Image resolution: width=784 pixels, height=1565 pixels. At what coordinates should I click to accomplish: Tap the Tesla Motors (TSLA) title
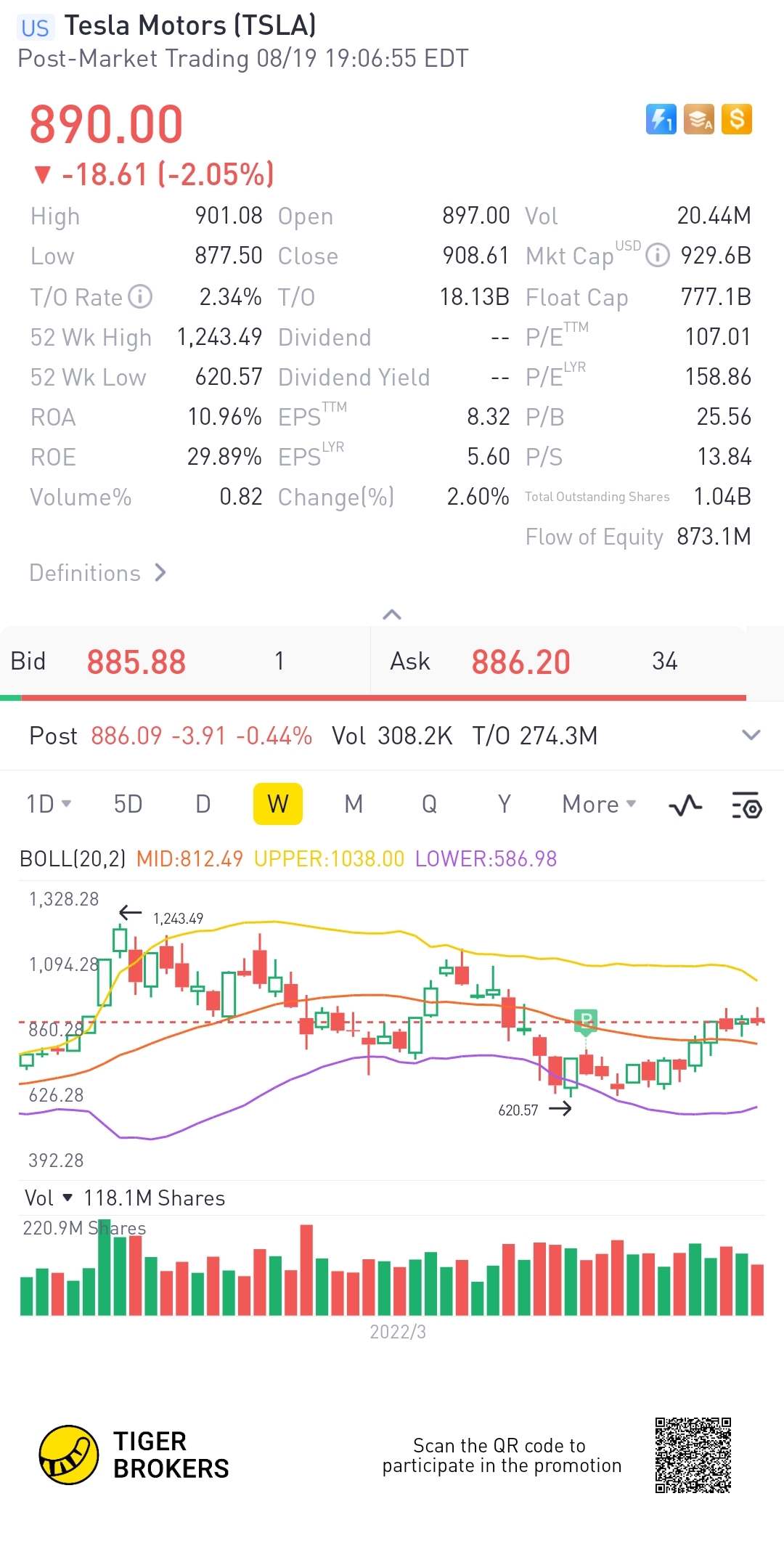pyautogui.click(x=190, y=25)
